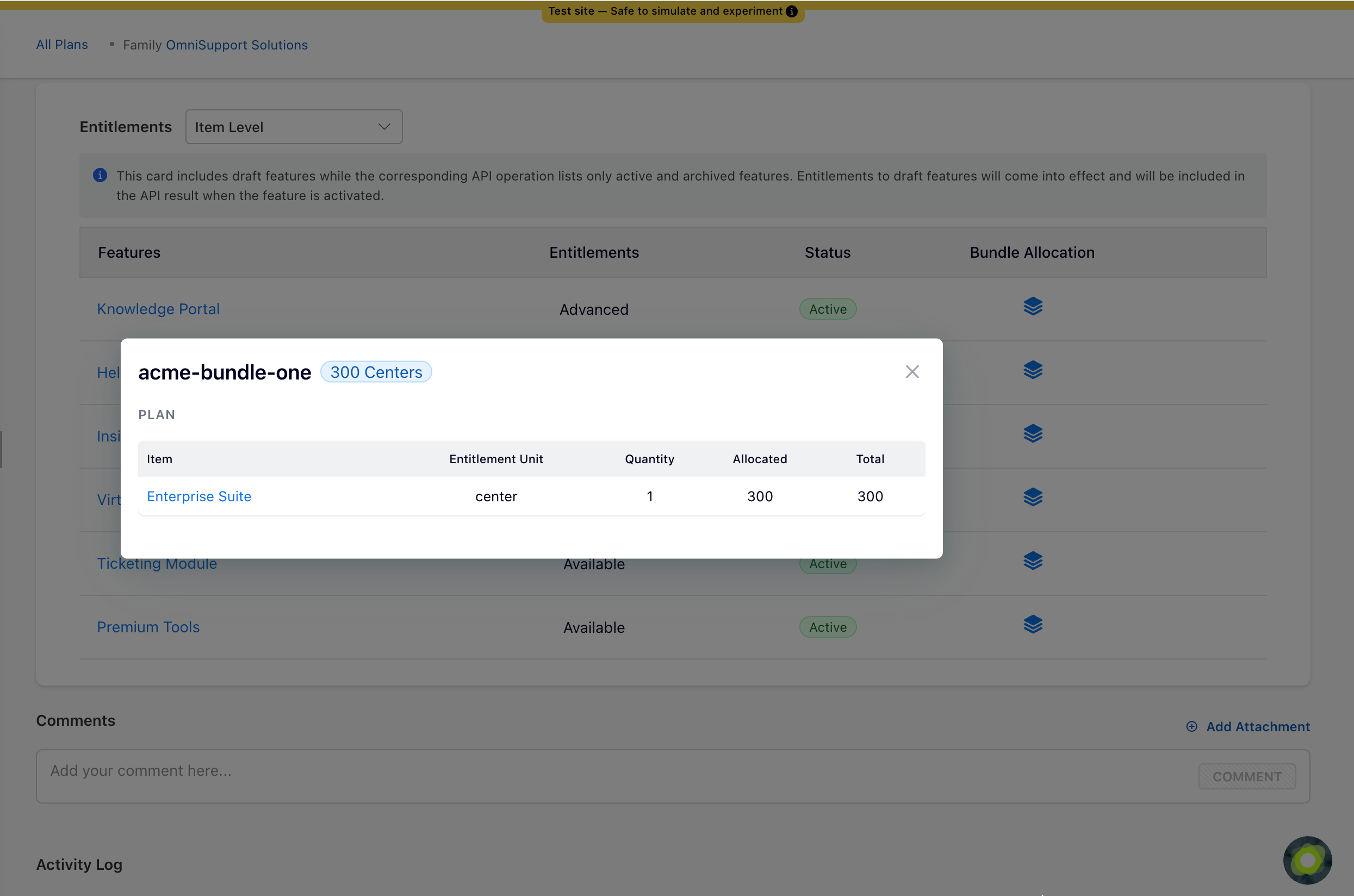Open bundle allocation for Ticketing Module

click(1032, 561)
